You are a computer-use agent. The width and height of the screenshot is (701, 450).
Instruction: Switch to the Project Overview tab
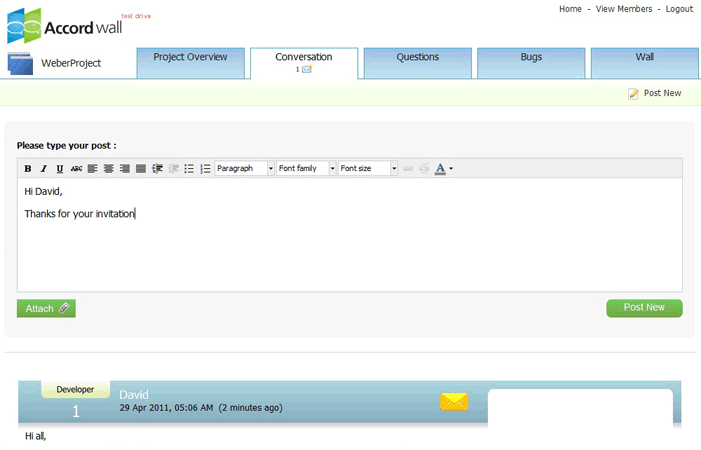point(190,58)
